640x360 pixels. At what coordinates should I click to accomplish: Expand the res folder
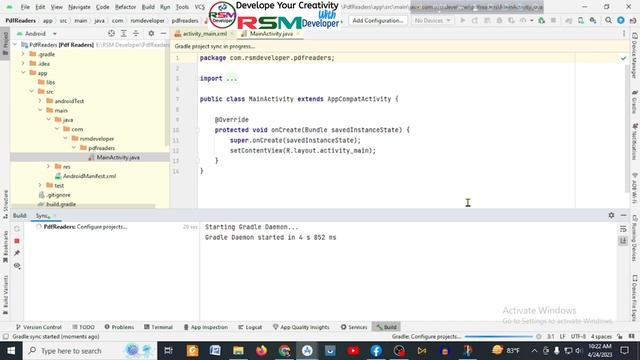click(x=48, y=167)
